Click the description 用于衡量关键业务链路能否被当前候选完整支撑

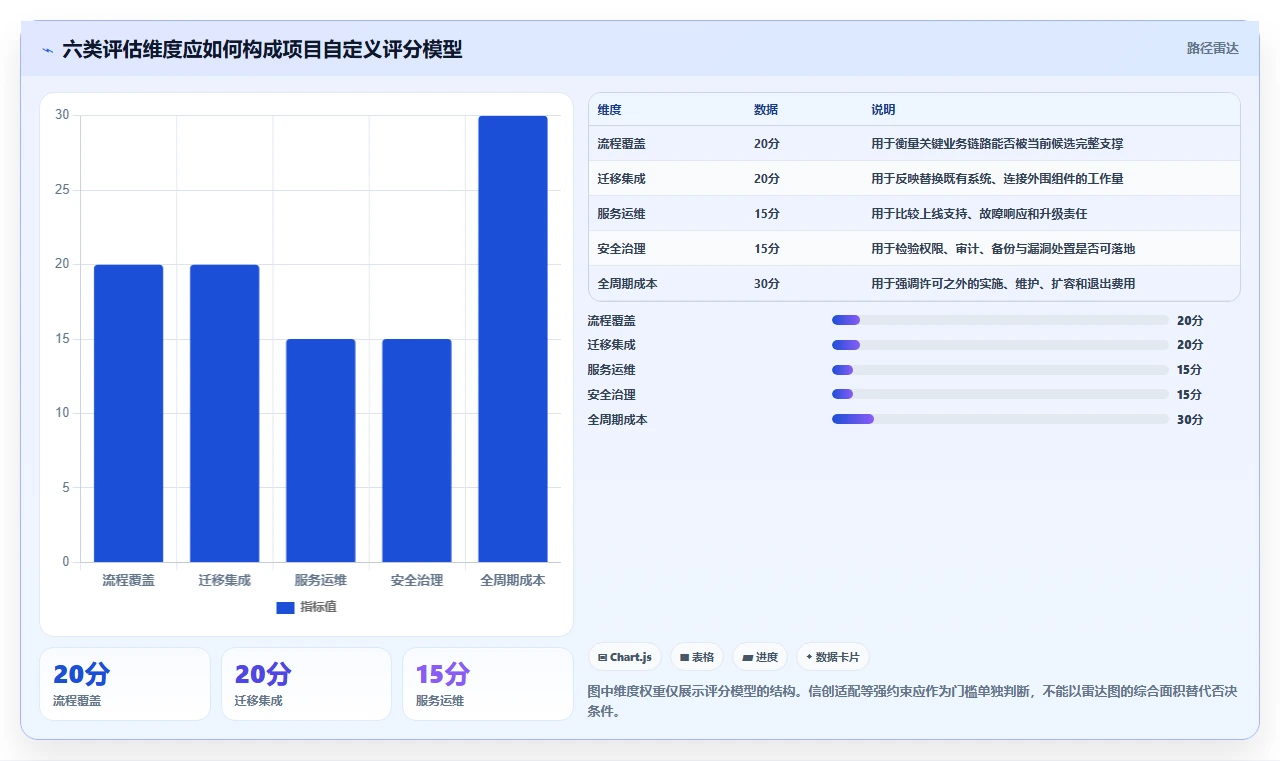(997, 144)
